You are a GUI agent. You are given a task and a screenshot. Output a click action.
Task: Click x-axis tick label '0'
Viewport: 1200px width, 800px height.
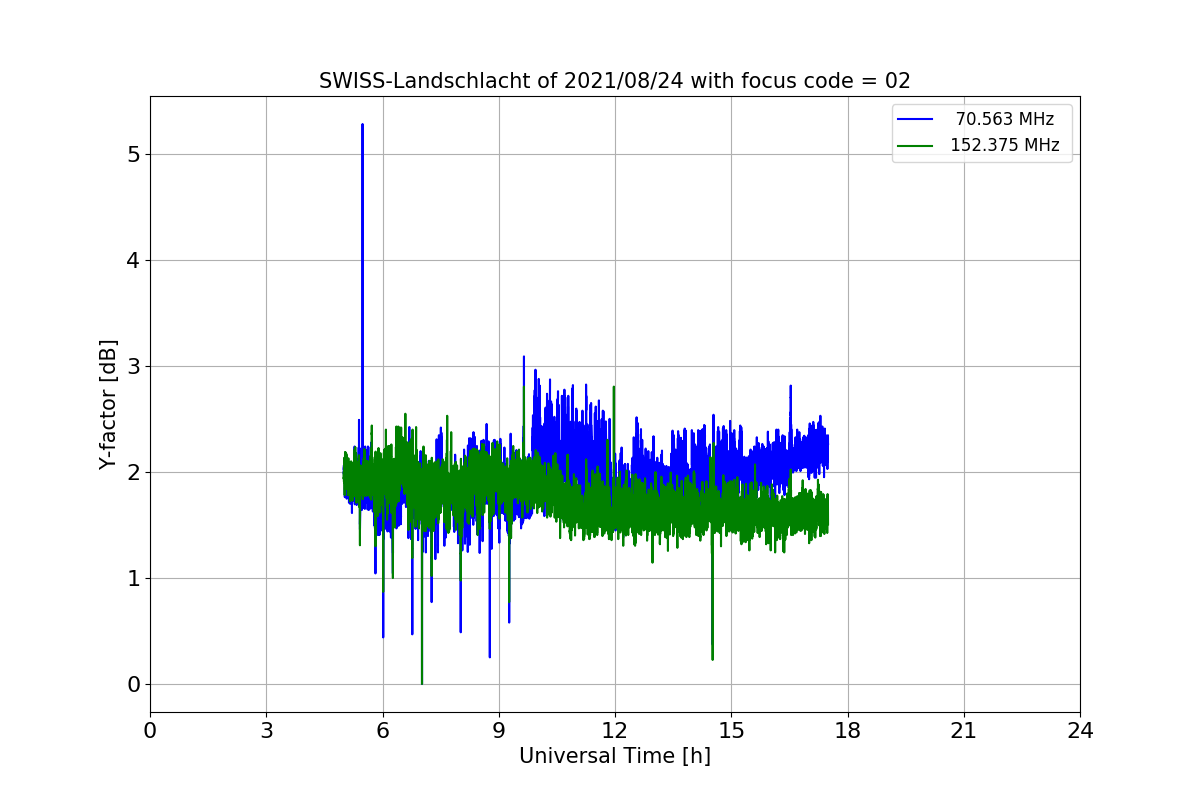150,731
